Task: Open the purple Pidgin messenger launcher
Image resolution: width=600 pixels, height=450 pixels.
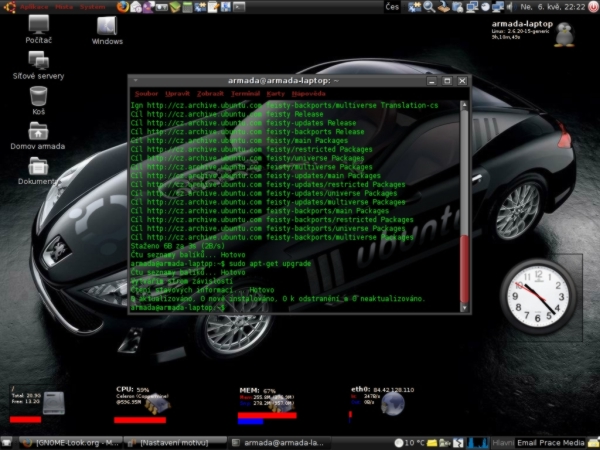Action: pyautogui.click(x=148, y=7)
